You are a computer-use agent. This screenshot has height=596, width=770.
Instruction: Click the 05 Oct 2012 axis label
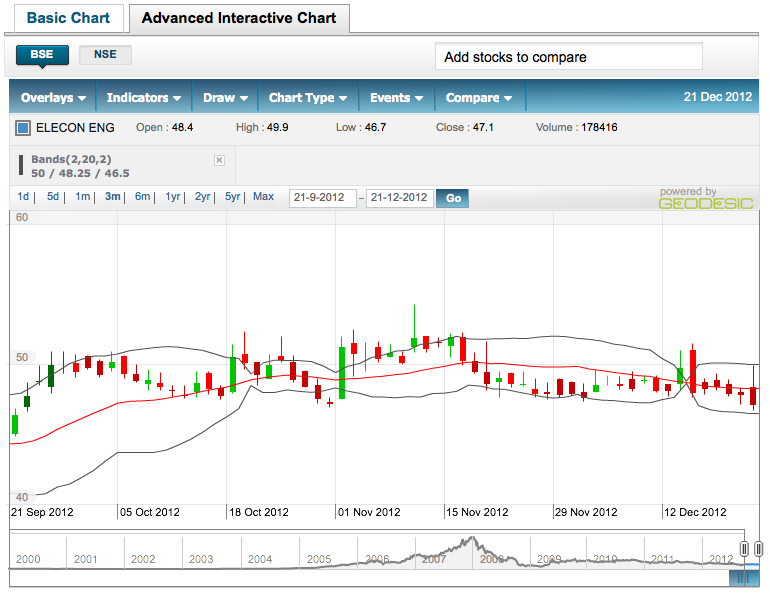tap(150, 513)
